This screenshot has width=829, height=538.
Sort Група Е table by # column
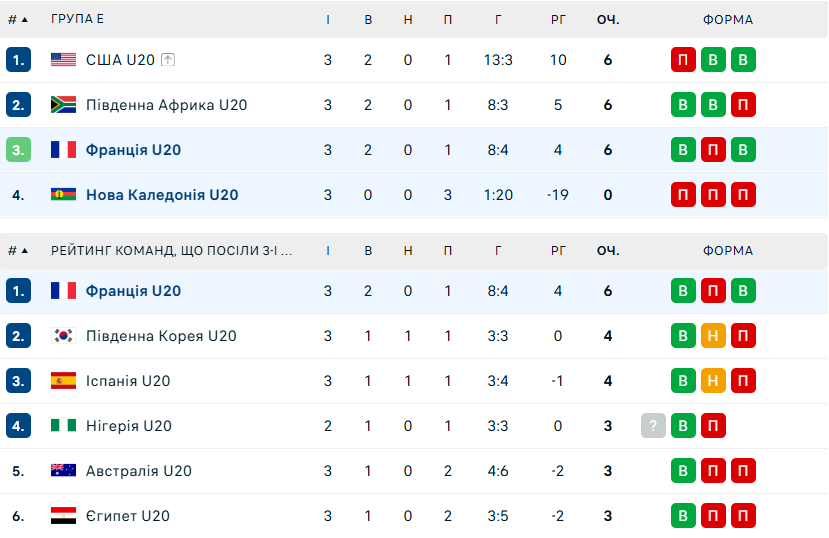coord(18,19)
